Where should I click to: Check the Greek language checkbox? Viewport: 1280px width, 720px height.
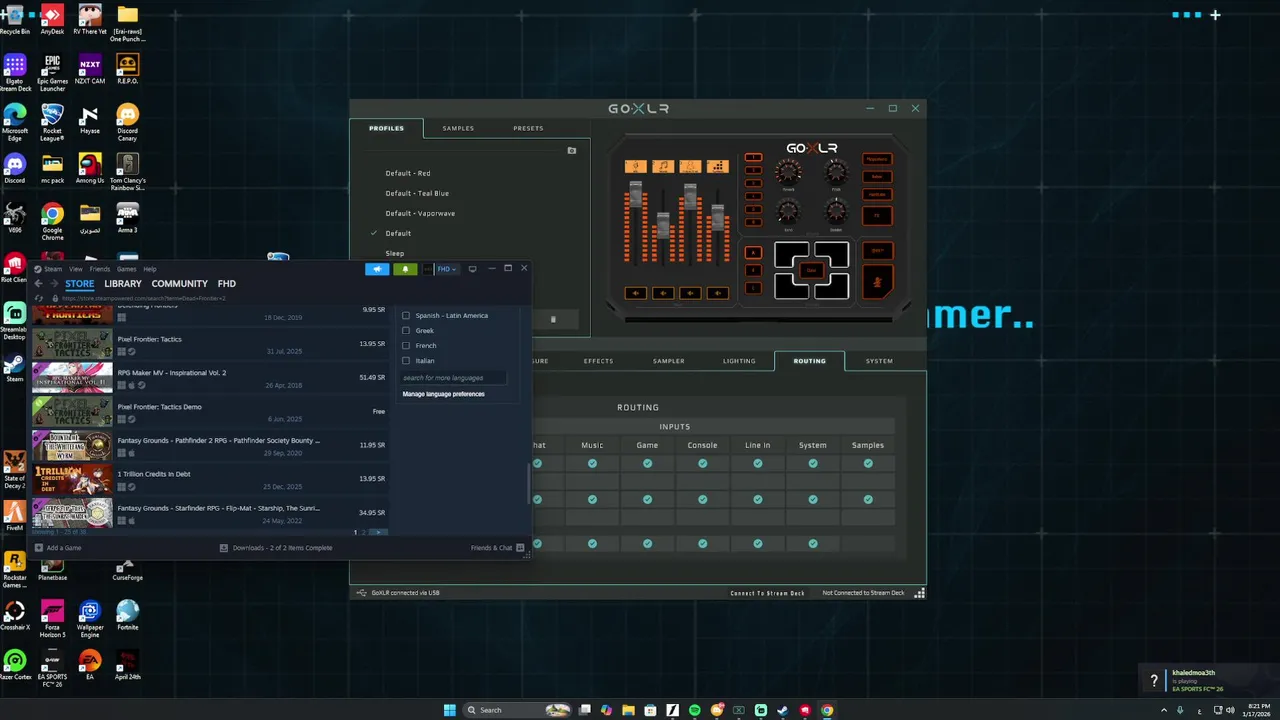[x=406, y=331]
